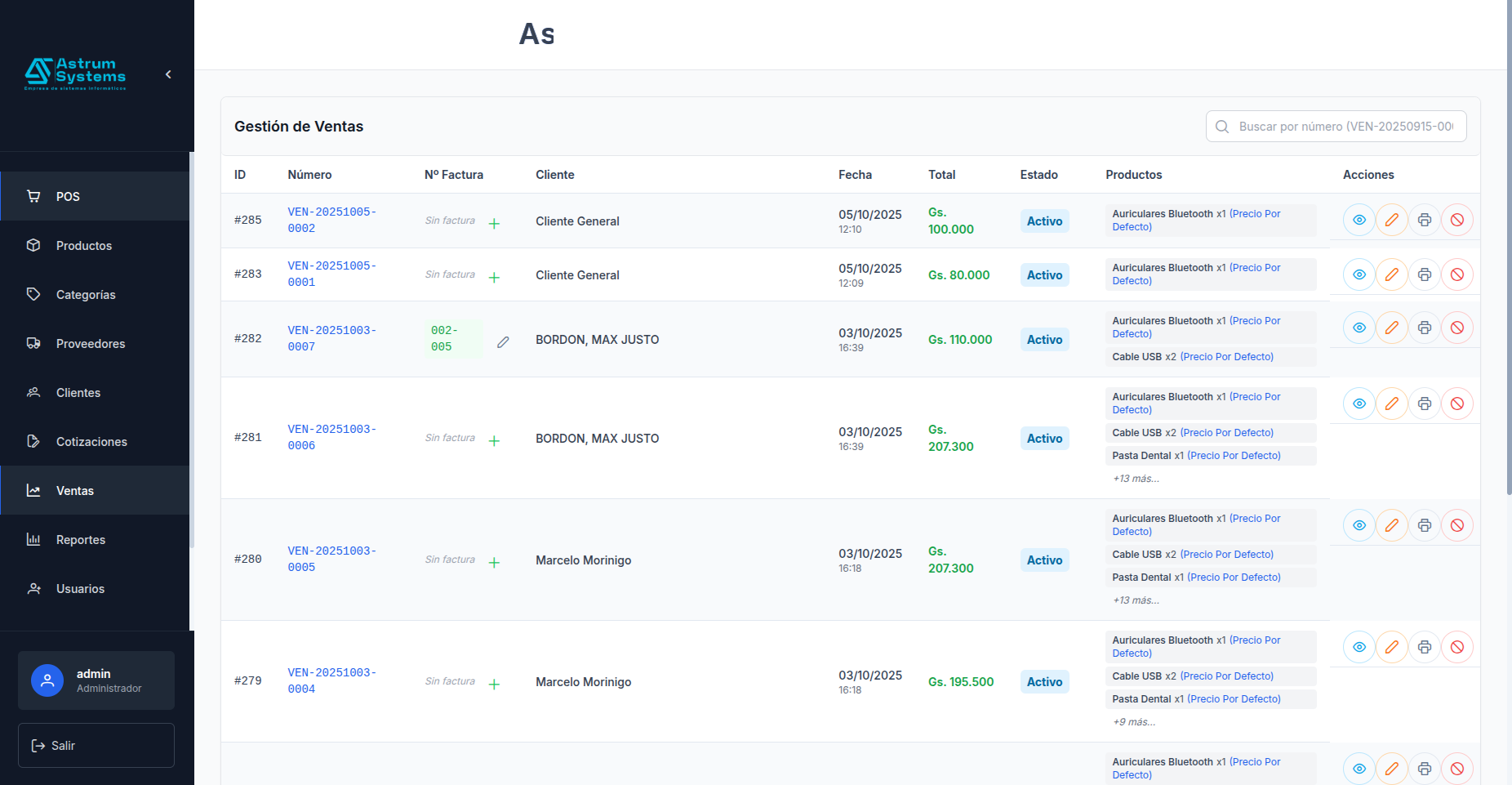Image resolution: width=1512 pixels, height=785 pixels.
Task: Click the edit pencil icon for sale #283
Action: pyautogui.click(x=1391, y=274)
